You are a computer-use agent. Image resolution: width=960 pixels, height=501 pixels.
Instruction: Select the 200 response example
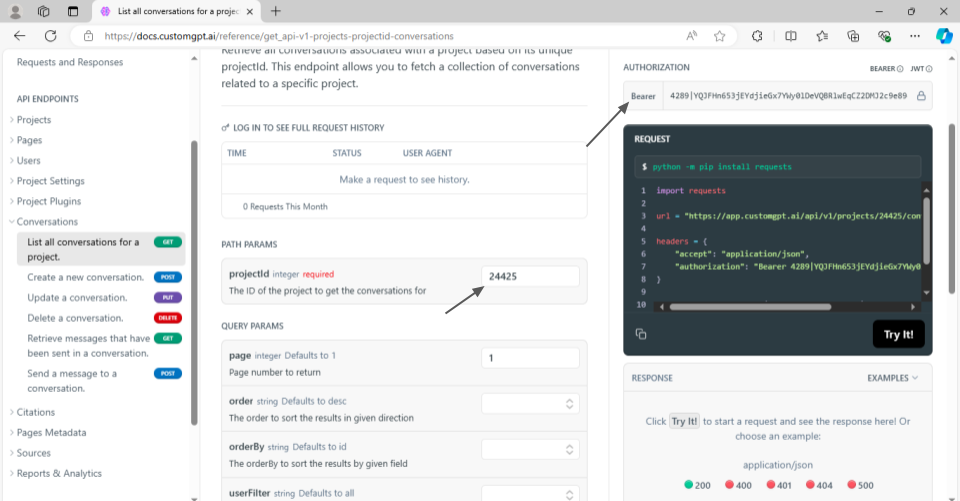[x=697, y=485]
